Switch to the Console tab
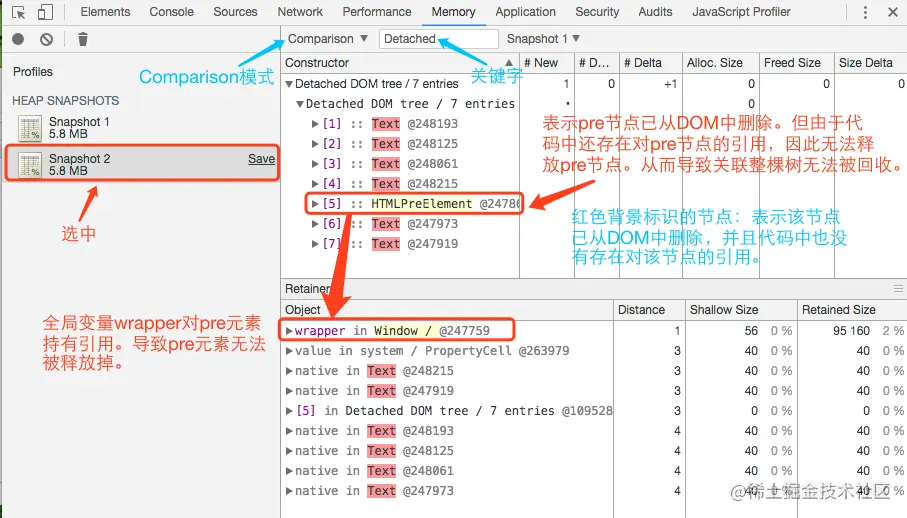This screenshot has width=907, height=518. (x=171, y=12)
